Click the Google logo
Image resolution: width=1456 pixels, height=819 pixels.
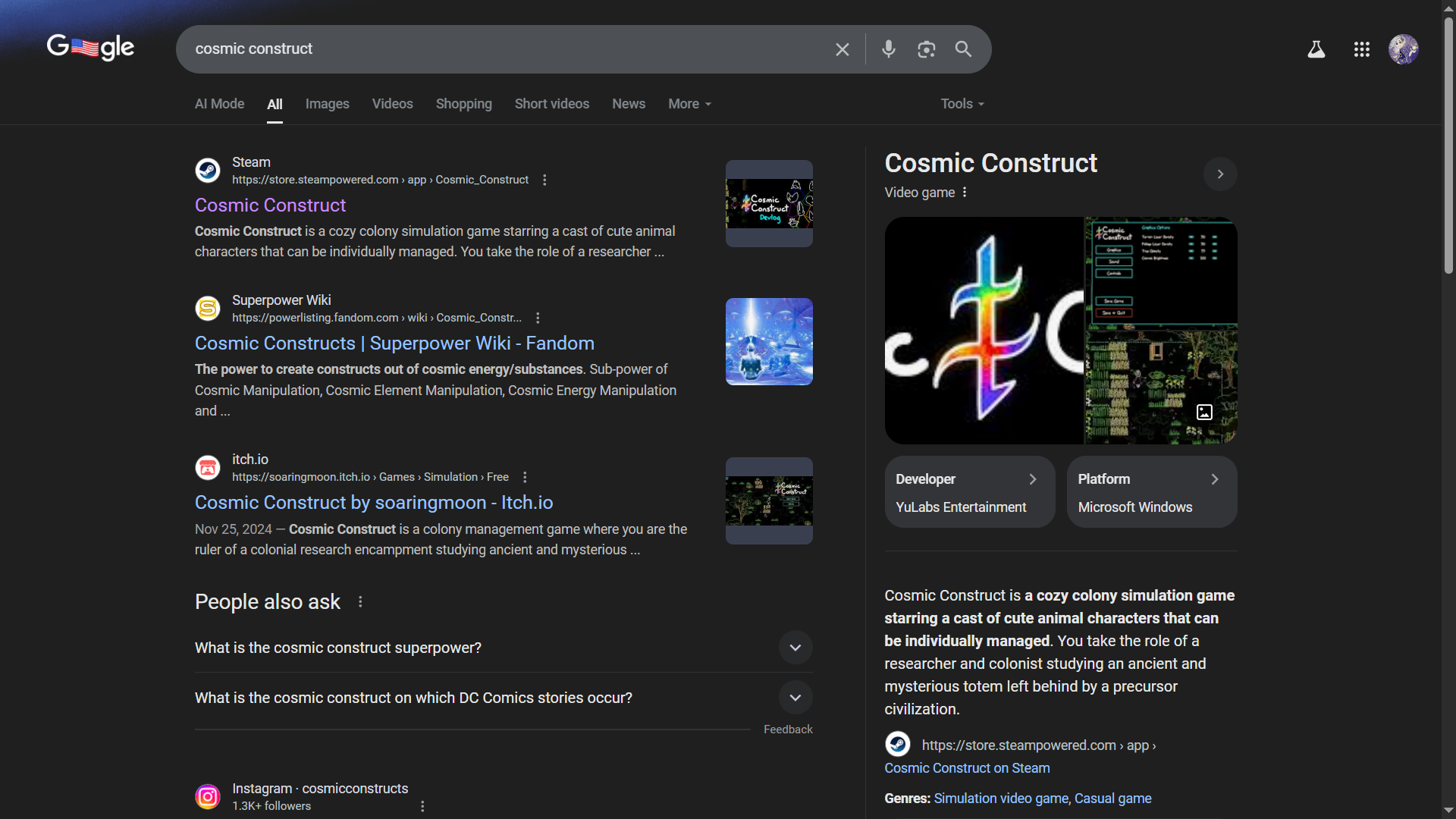click(x=90, y=48)
